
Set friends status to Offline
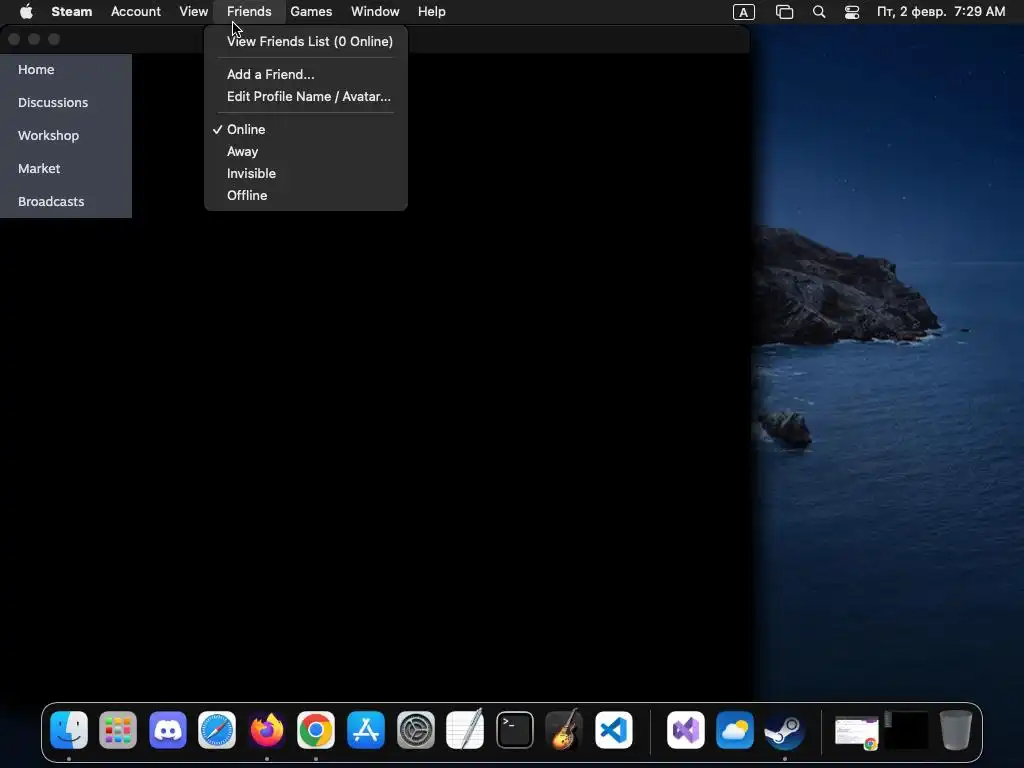306,195
